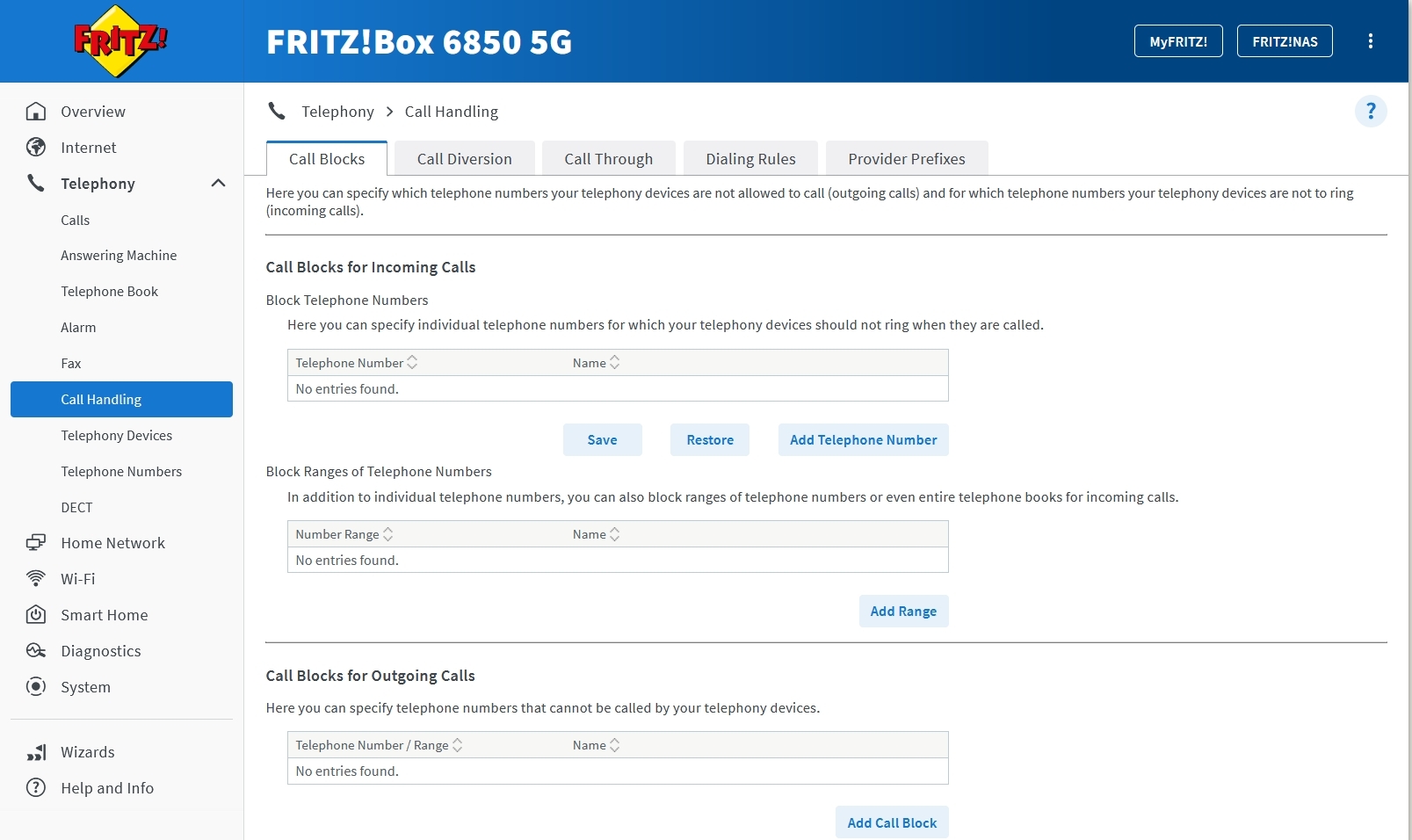This screenshot has width=1412, height=840.
Task: Open the Wi-Fi section
Action: (x=78, y=579)
